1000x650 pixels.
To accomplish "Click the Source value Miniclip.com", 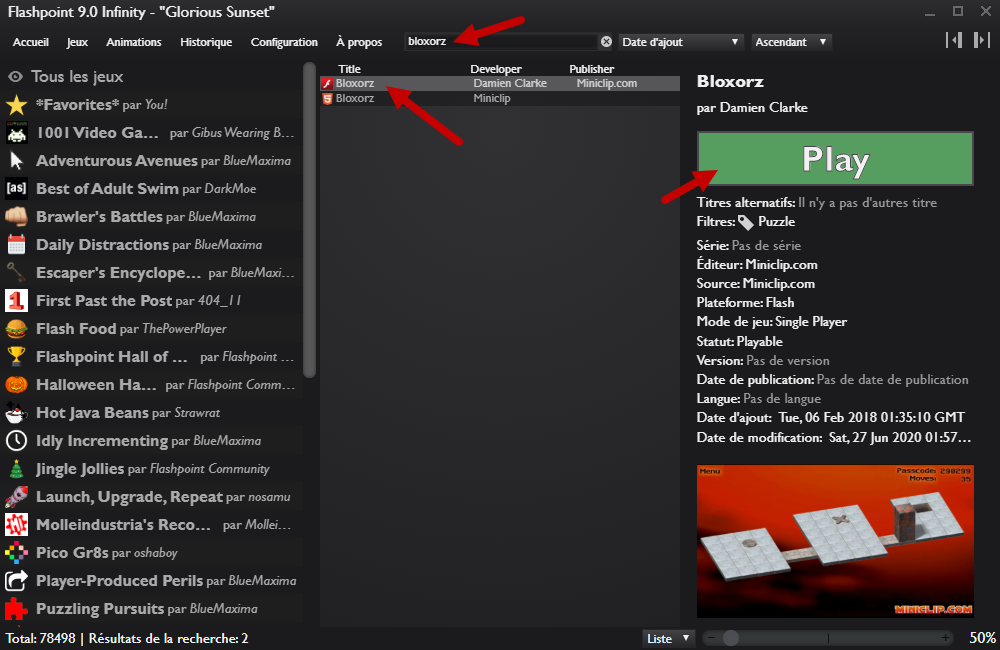I will 779,283.
